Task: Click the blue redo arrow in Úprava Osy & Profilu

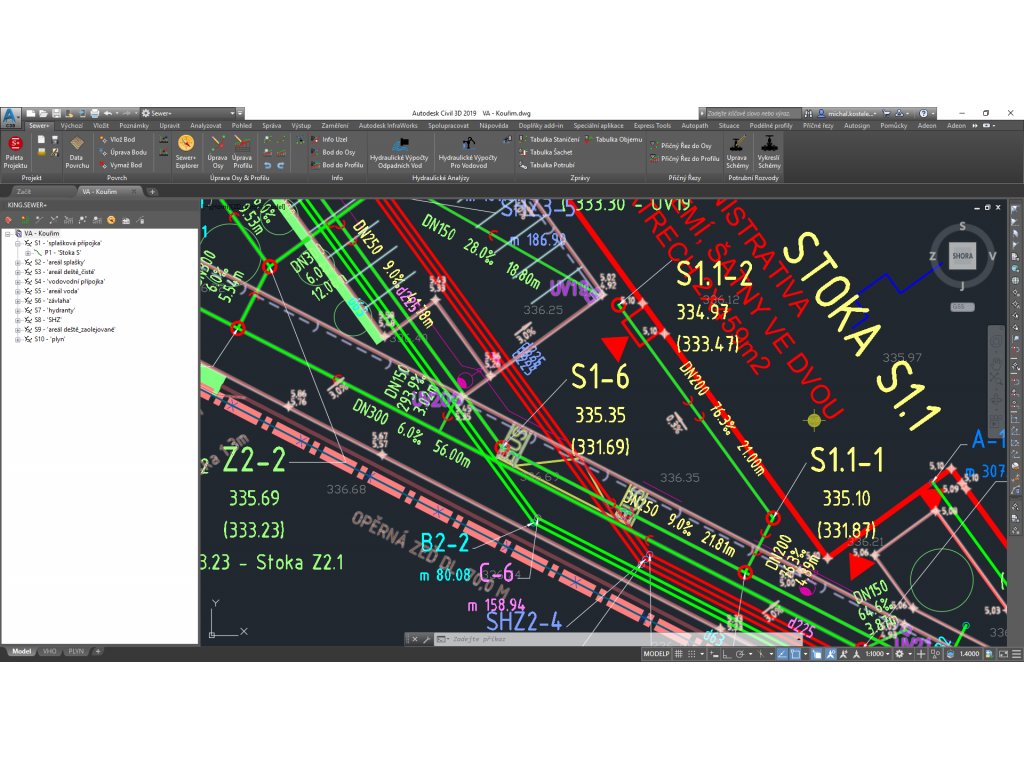Action: [x=281, y=165]
